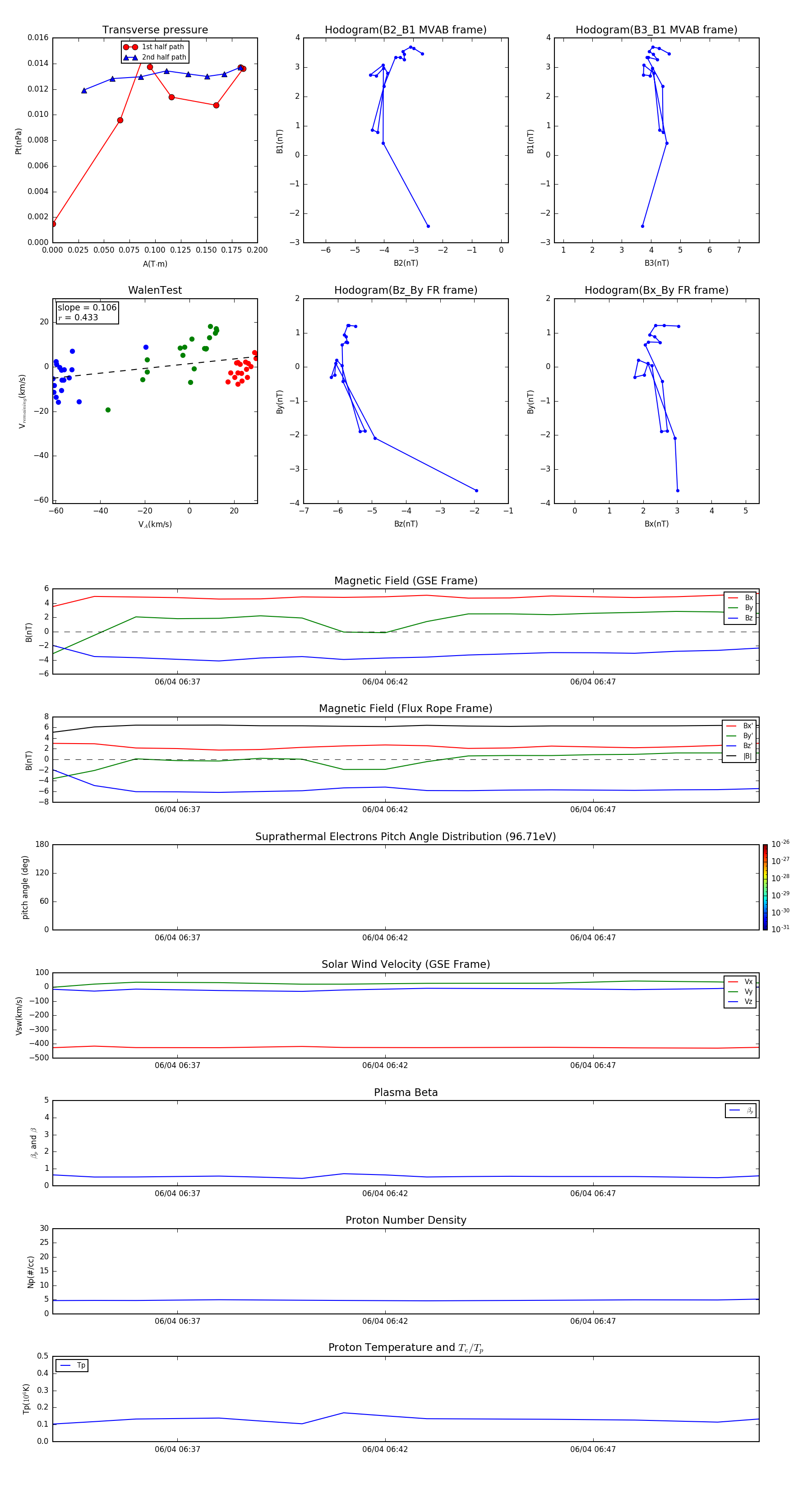The image size is (812, 1489).
Task: Select the βp legend in Plasma Beta panel
Action: (741, 1110)
